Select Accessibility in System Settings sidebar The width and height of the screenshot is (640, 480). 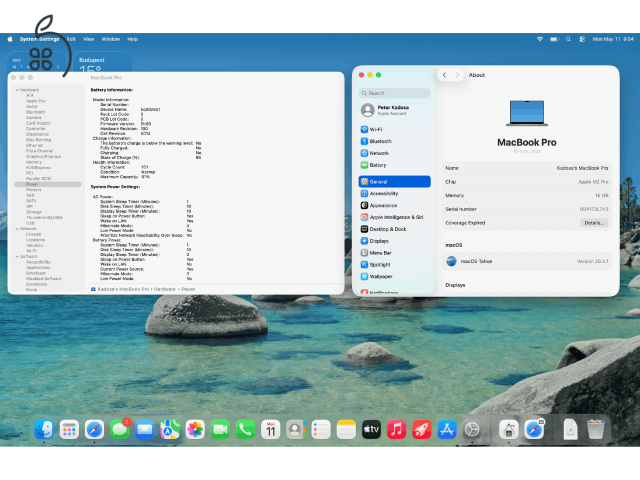coord(394,193)
